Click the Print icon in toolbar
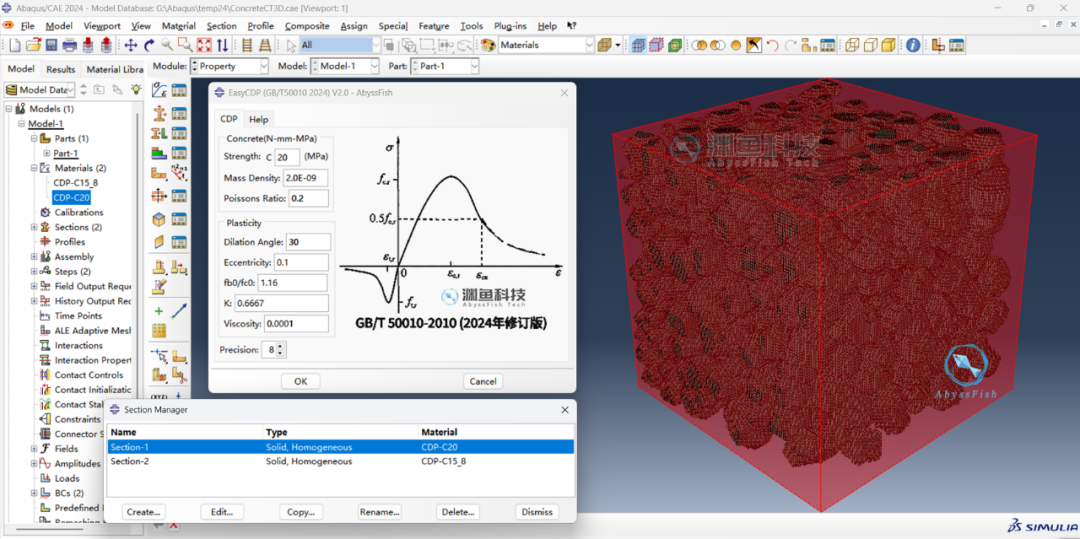This screenshot has height=539, width=1080. point(70,45)
